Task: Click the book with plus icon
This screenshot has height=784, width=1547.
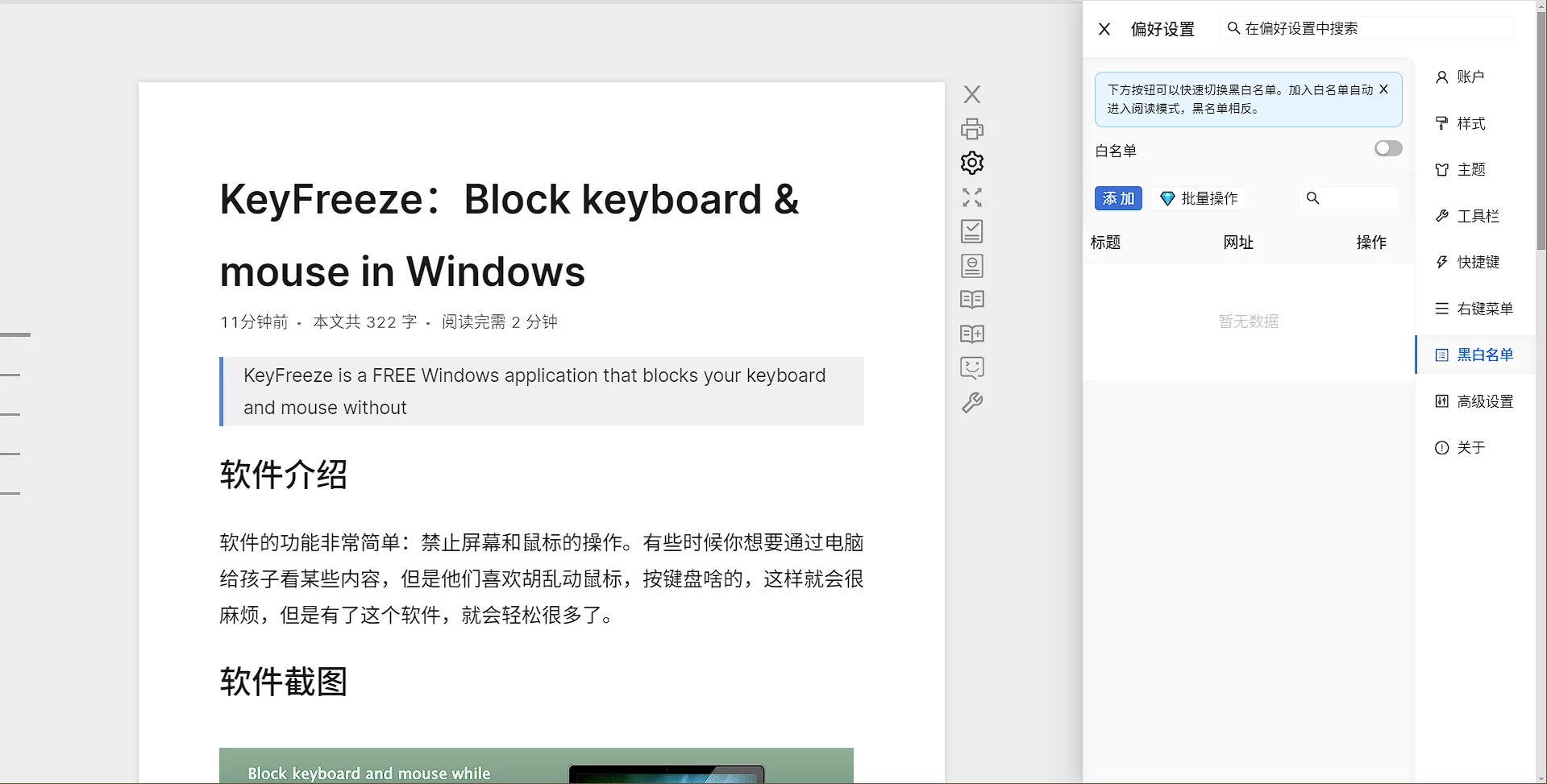Action: coord(972,334)
